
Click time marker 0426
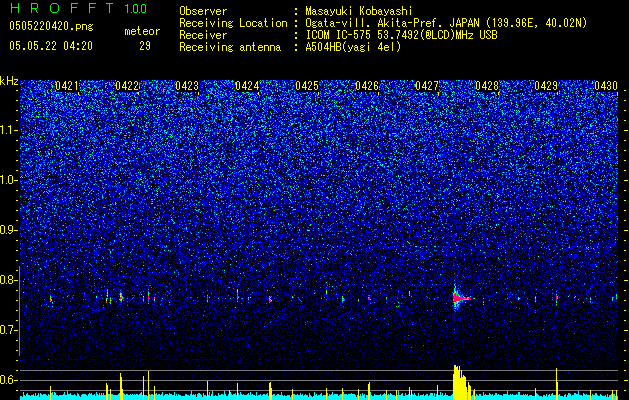367,86
